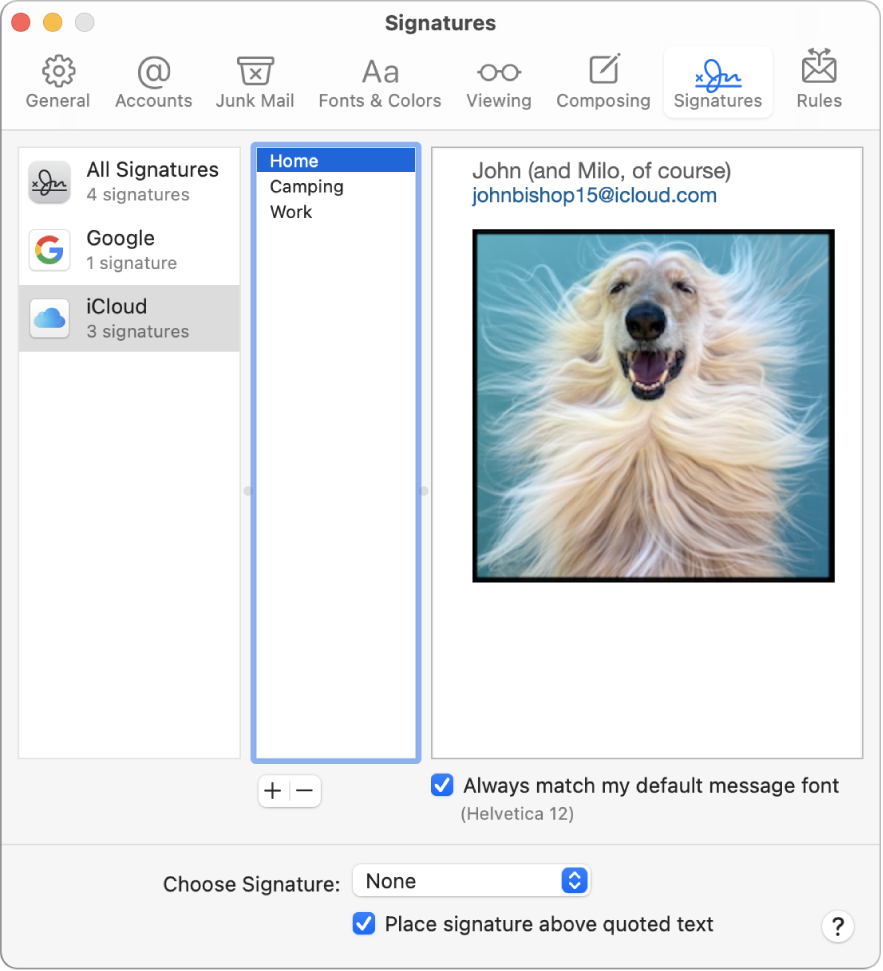Disable Place signature above quoted text
Image resolution: width=883 pixels, height=971 pixels.
tap(364, 924)
